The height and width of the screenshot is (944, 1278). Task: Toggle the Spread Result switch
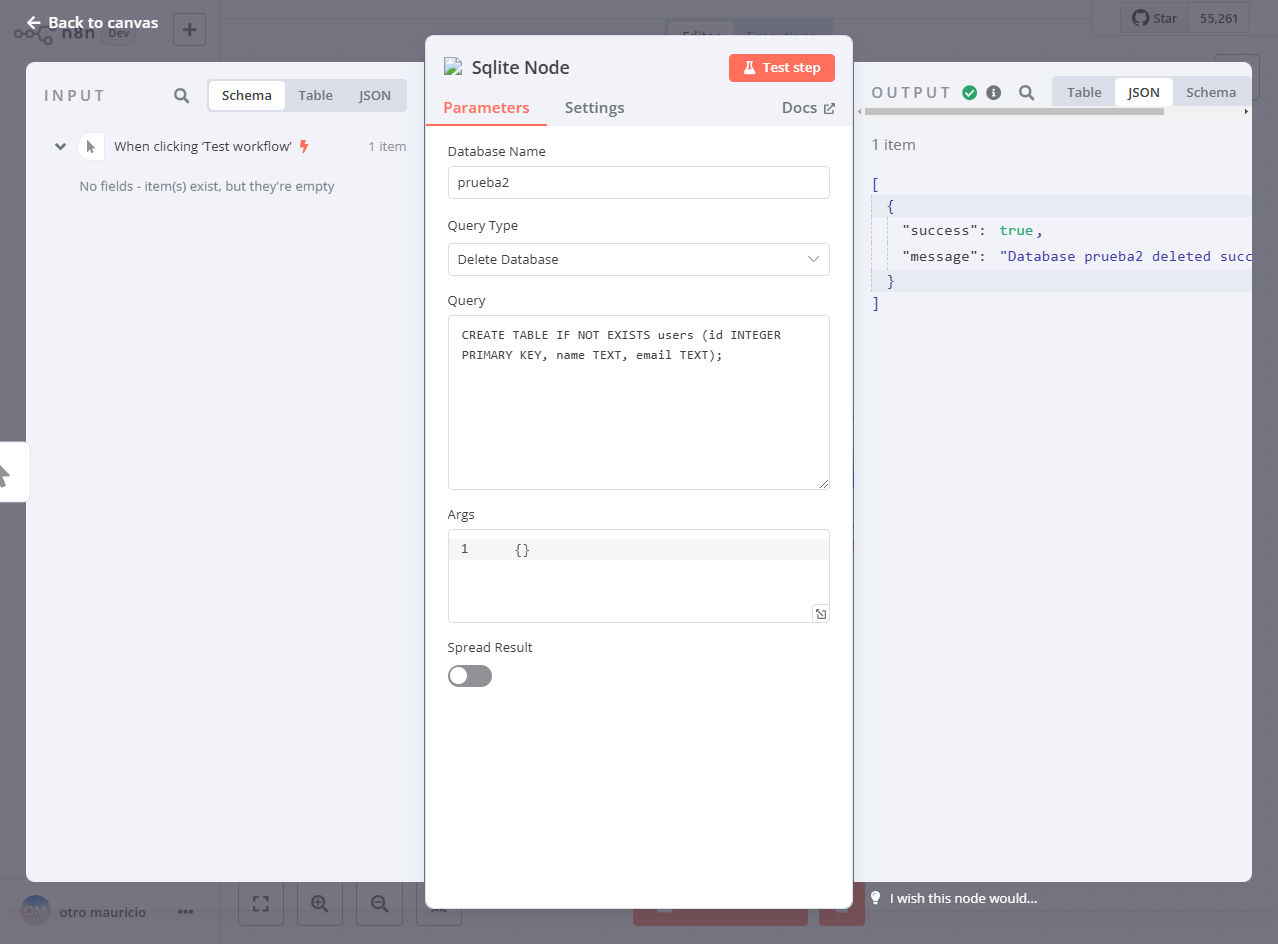(x=470, y=676)
